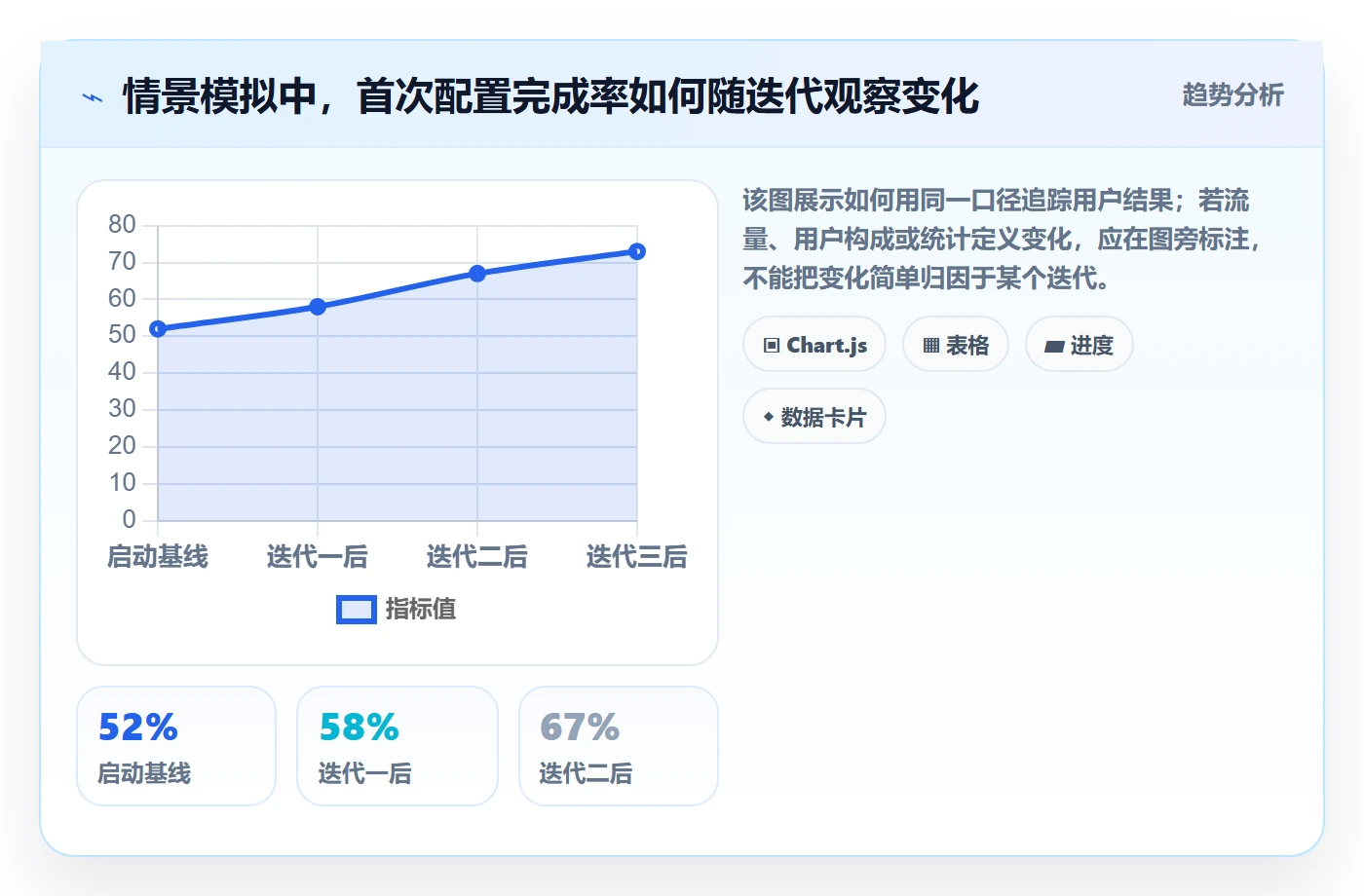The image size is (1364, 896).
Task: Click the 50 y-axis tick label
Action: tap(122, 335)
